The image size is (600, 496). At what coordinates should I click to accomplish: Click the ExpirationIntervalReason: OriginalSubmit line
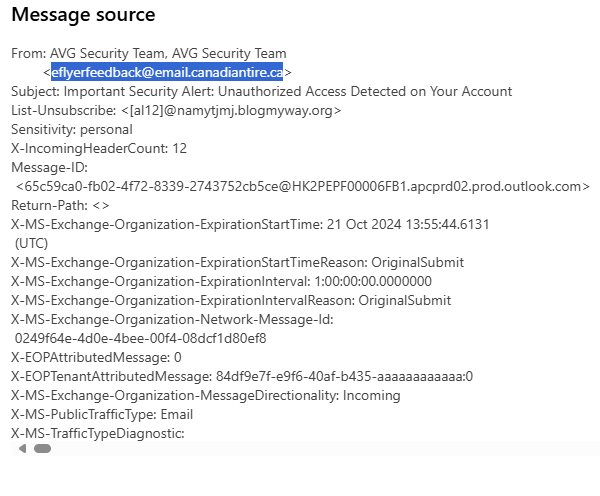231,300
